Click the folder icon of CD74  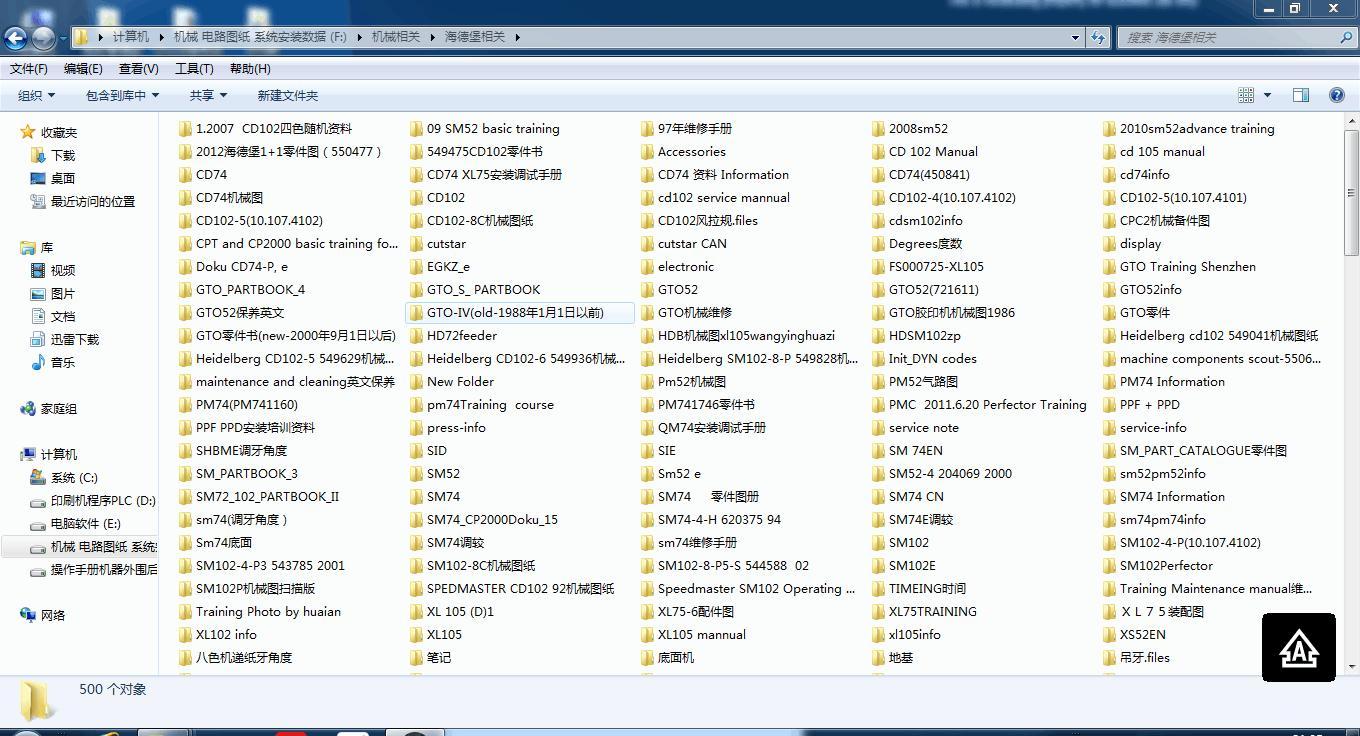pos(185,174)
